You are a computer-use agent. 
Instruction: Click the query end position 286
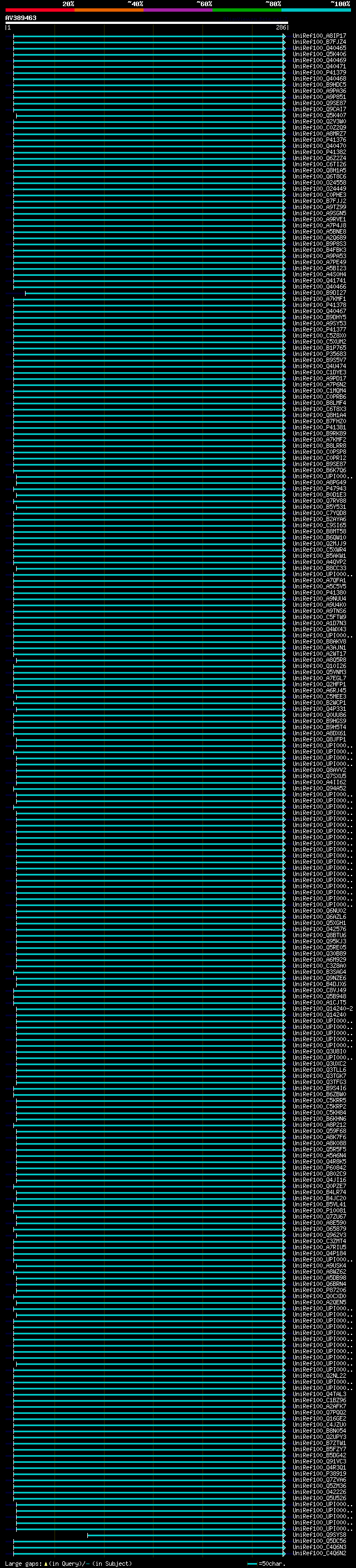coord(280,27)
